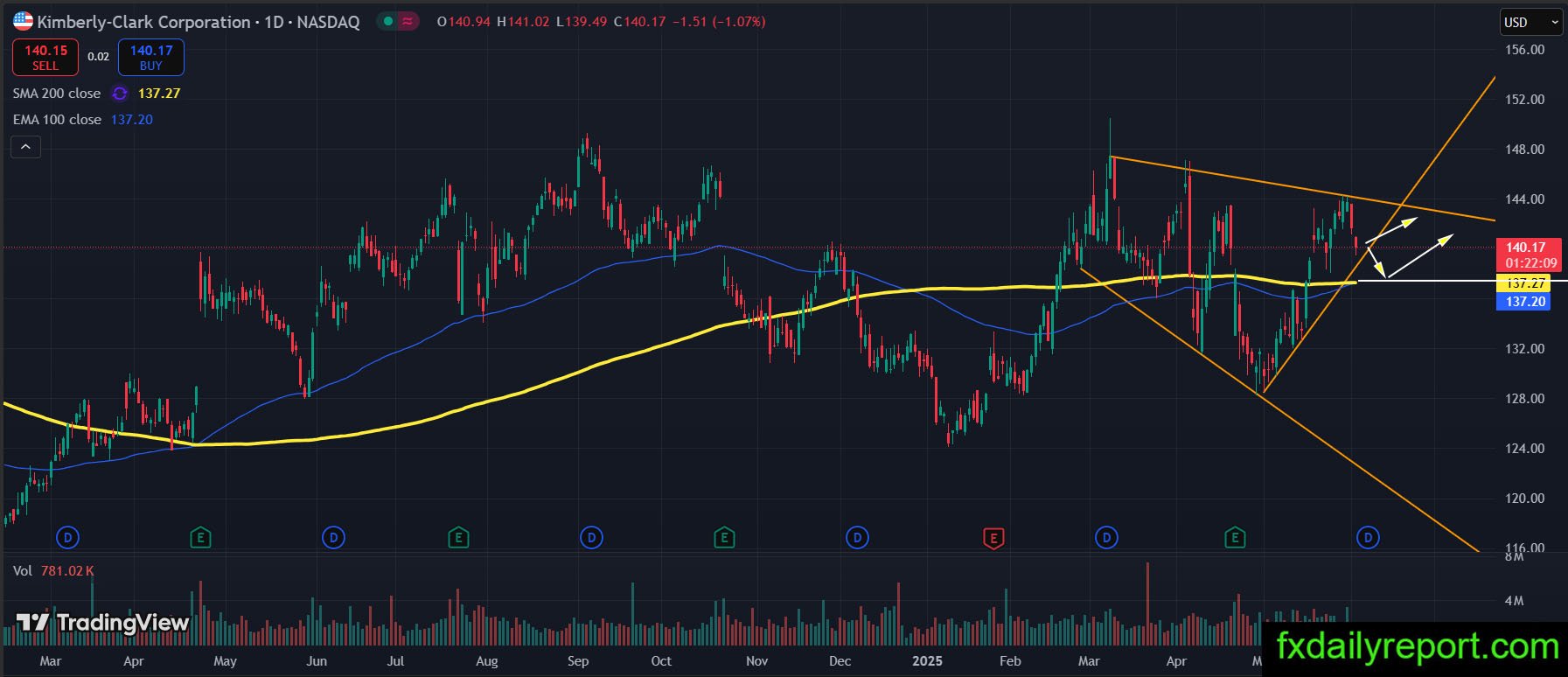Viewport: 1568px width, 677px height.
Task: Click the 156.00 price scale tick
Action: coord(1525,50)
